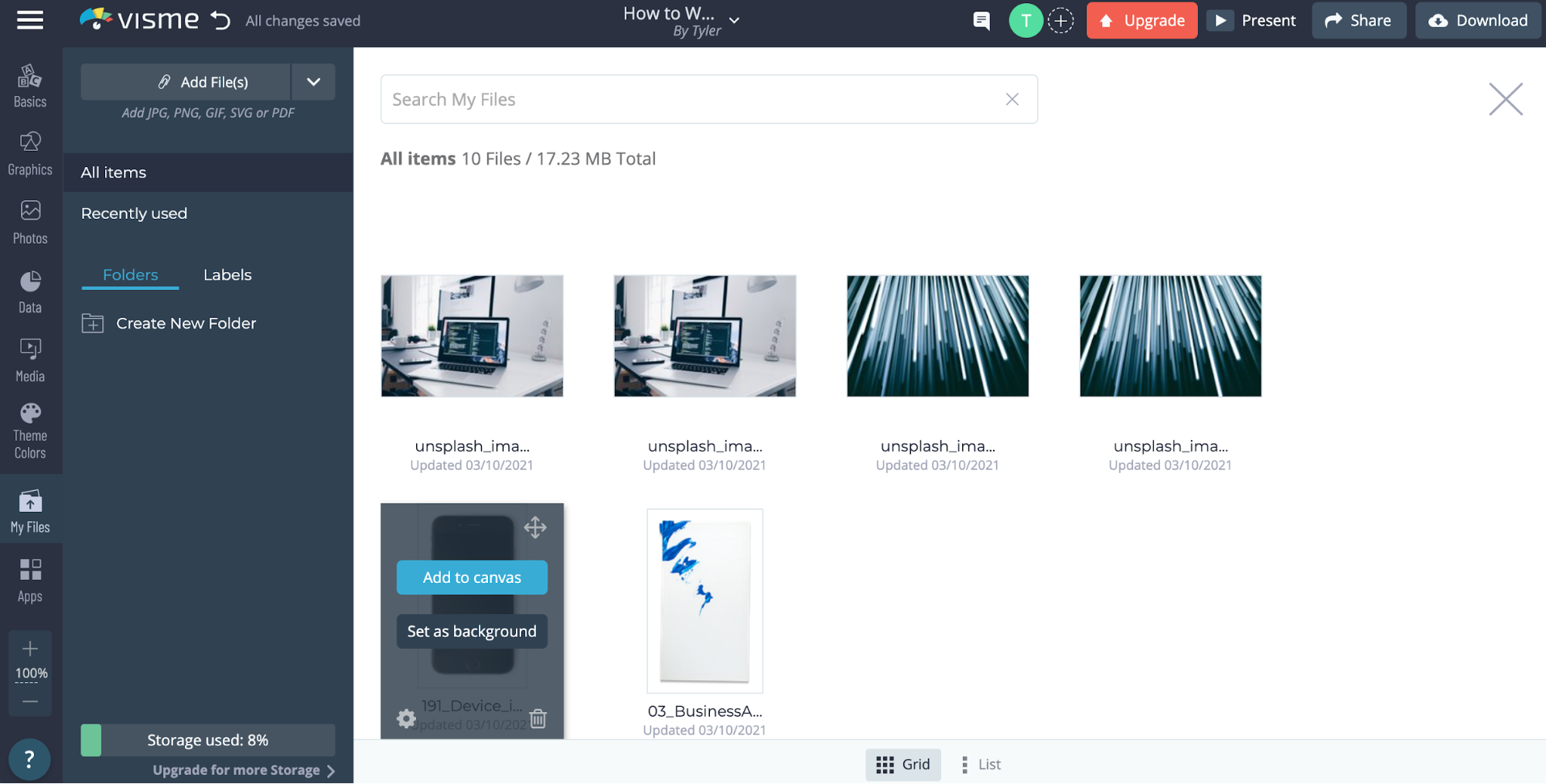Select the 03_BusinessA... thumbnail

pos(705,601)
